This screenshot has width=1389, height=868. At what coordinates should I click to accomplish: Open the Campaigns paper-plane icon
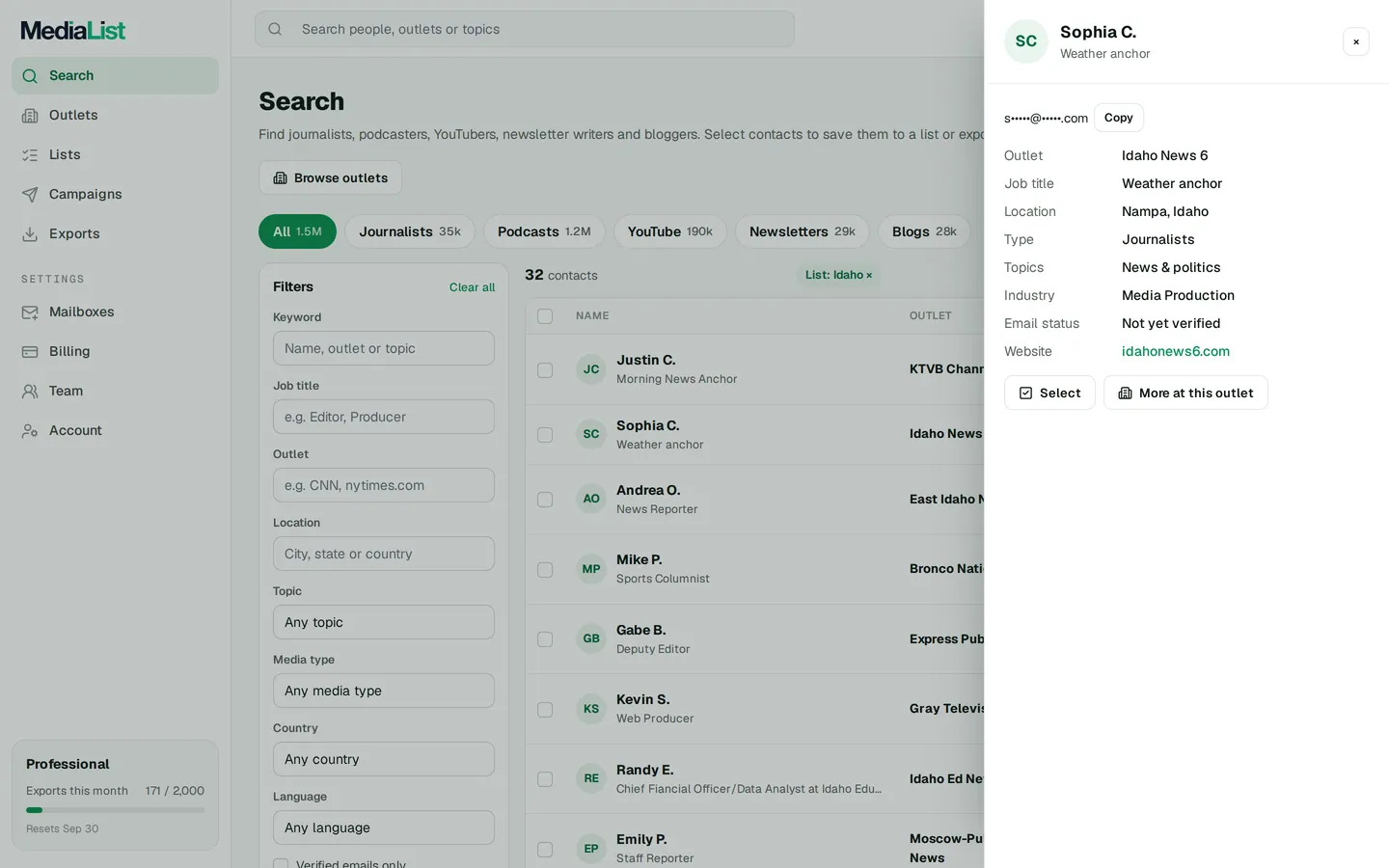pyautogui.click(x=30, y=195)
